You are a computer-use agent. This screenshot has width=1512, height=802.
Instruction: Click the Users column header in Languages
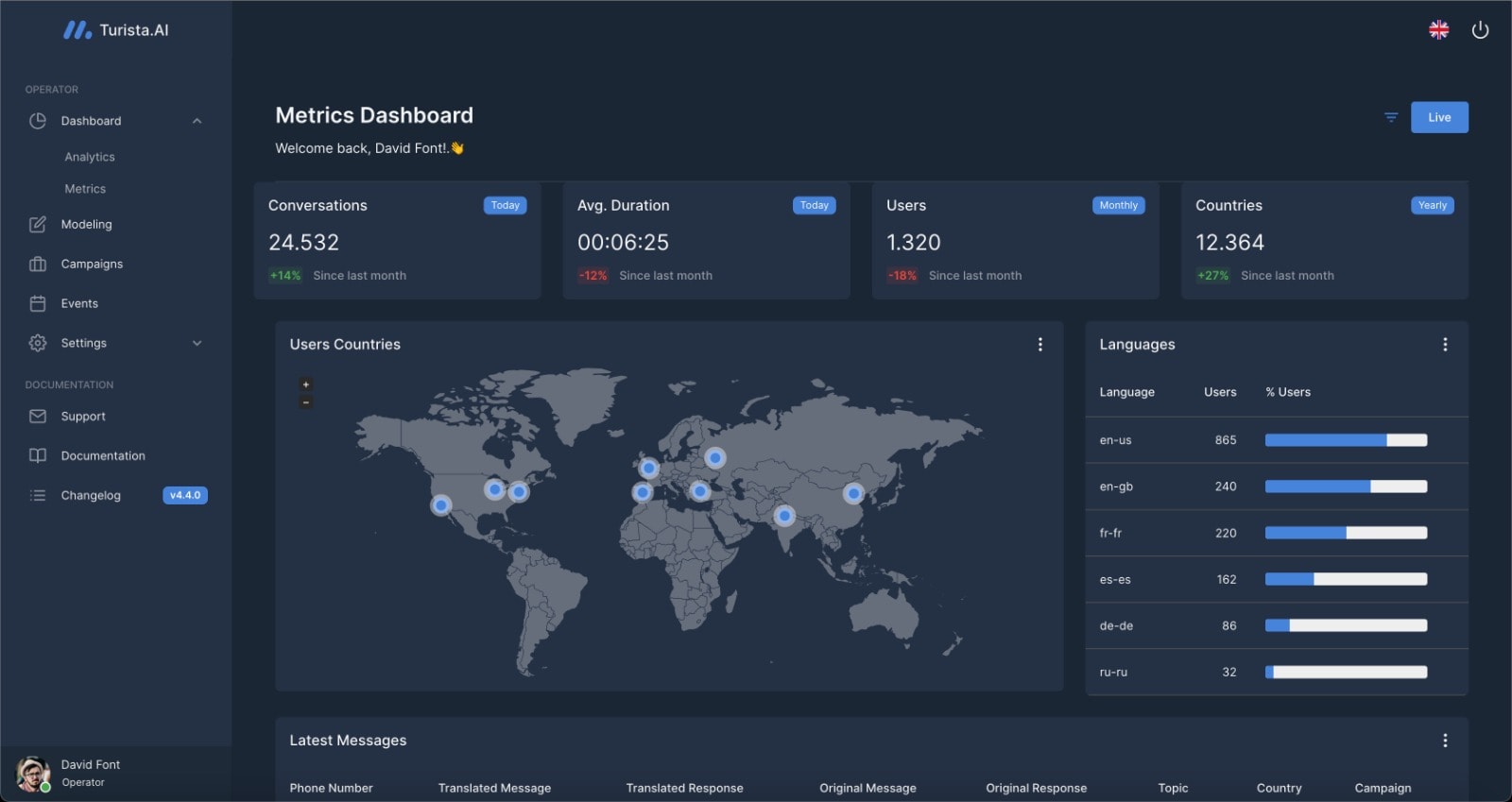[x=1220, y=392]
